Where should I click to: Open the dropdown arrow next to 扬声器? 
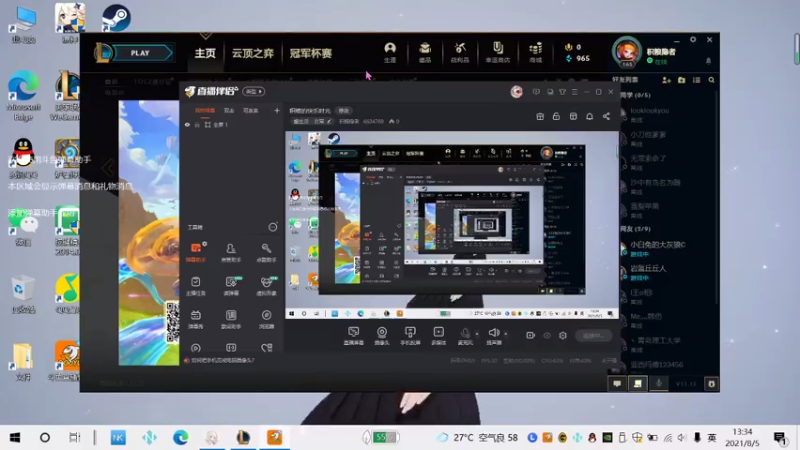click(x=506, y=334)
